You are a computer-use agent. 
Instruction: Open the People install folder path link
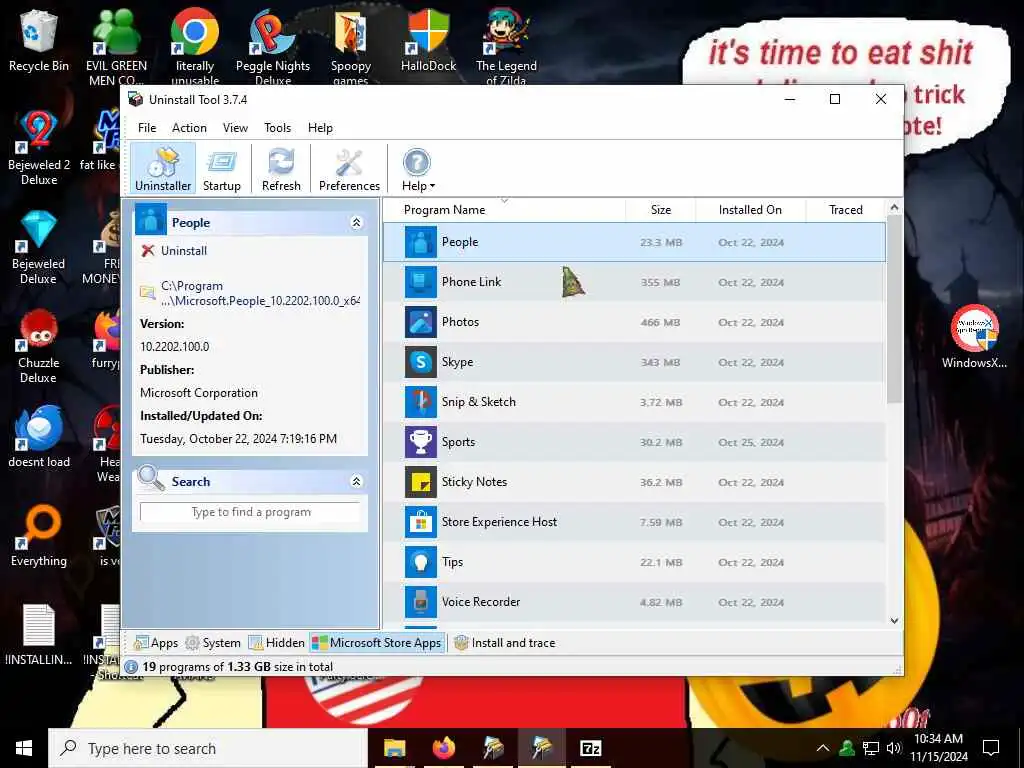(x=260, y=293)
